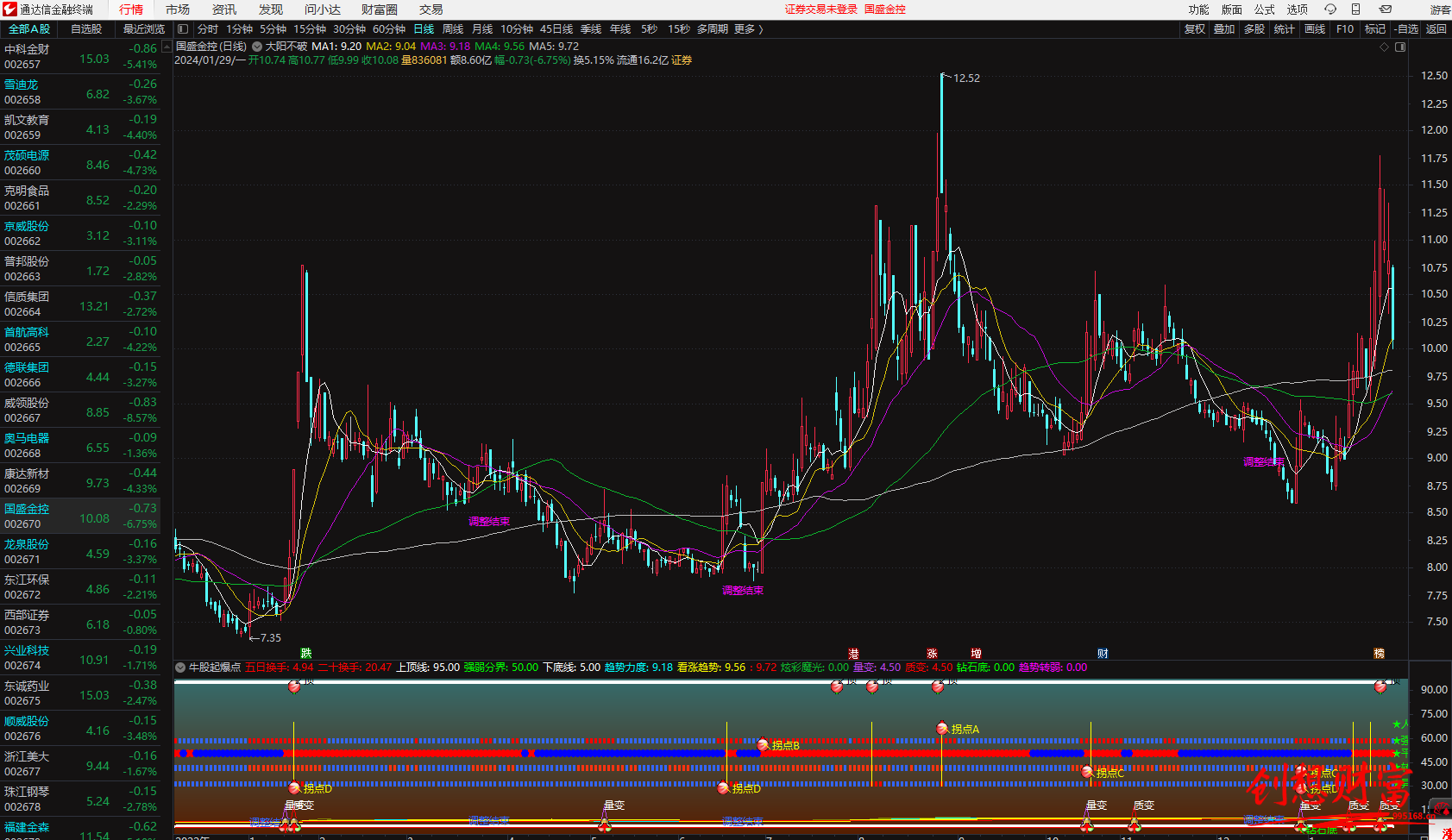
Task: Open the 版面 menu
Action: click(x=1232, y=9)
